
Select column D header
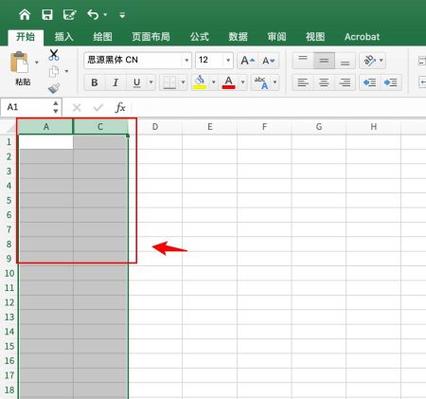(155, 127)
